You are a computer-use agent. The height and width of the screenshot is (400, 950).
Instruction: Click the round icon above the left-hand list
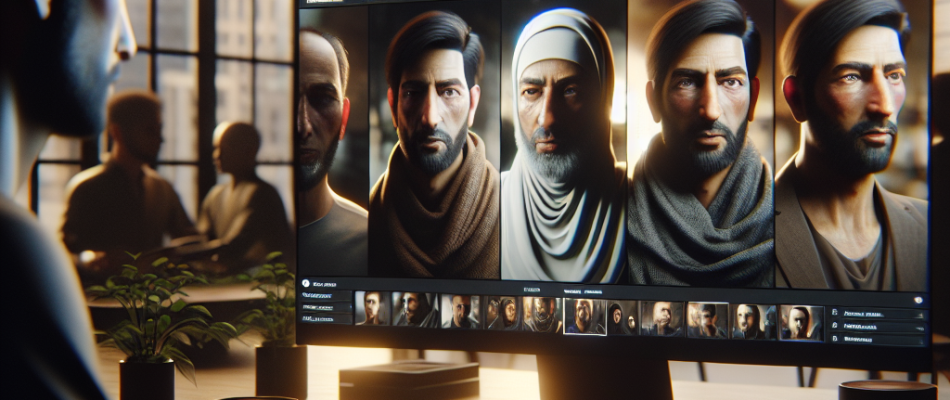point(305,283)
